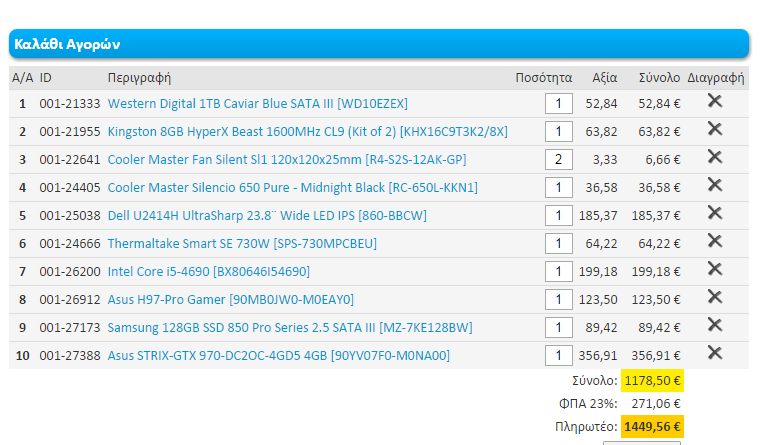Image resolution: width=768 pixels, height=445 pixels.
Task: Click the Περιγραφή column header
Action: (x=139, y=78)
